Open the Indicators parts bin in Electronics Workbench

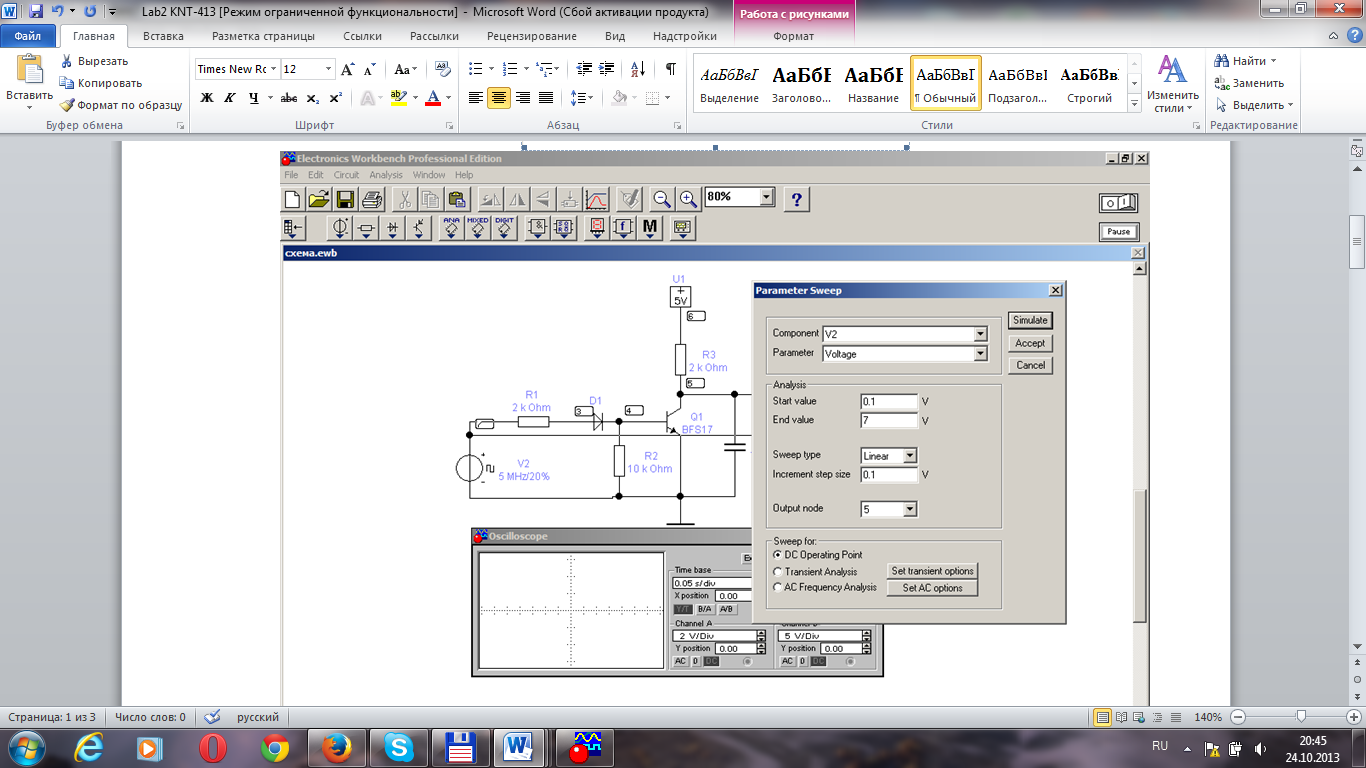597,229
